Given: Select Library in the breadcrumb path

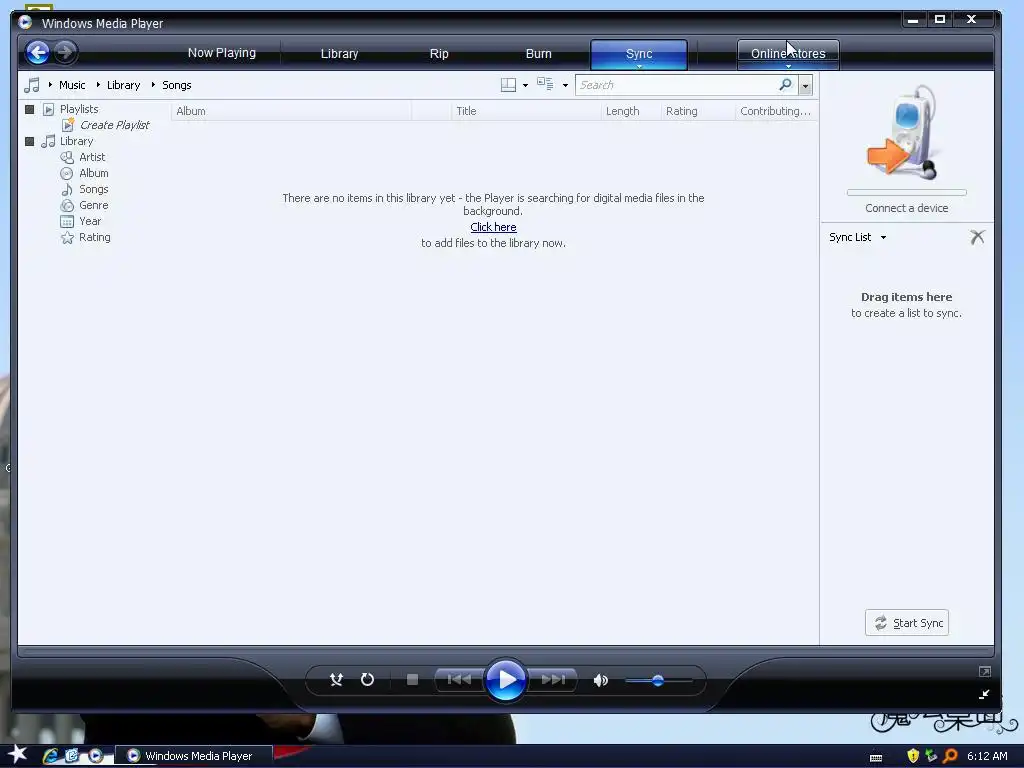Looking at the screenshot, I should (123, 85).
